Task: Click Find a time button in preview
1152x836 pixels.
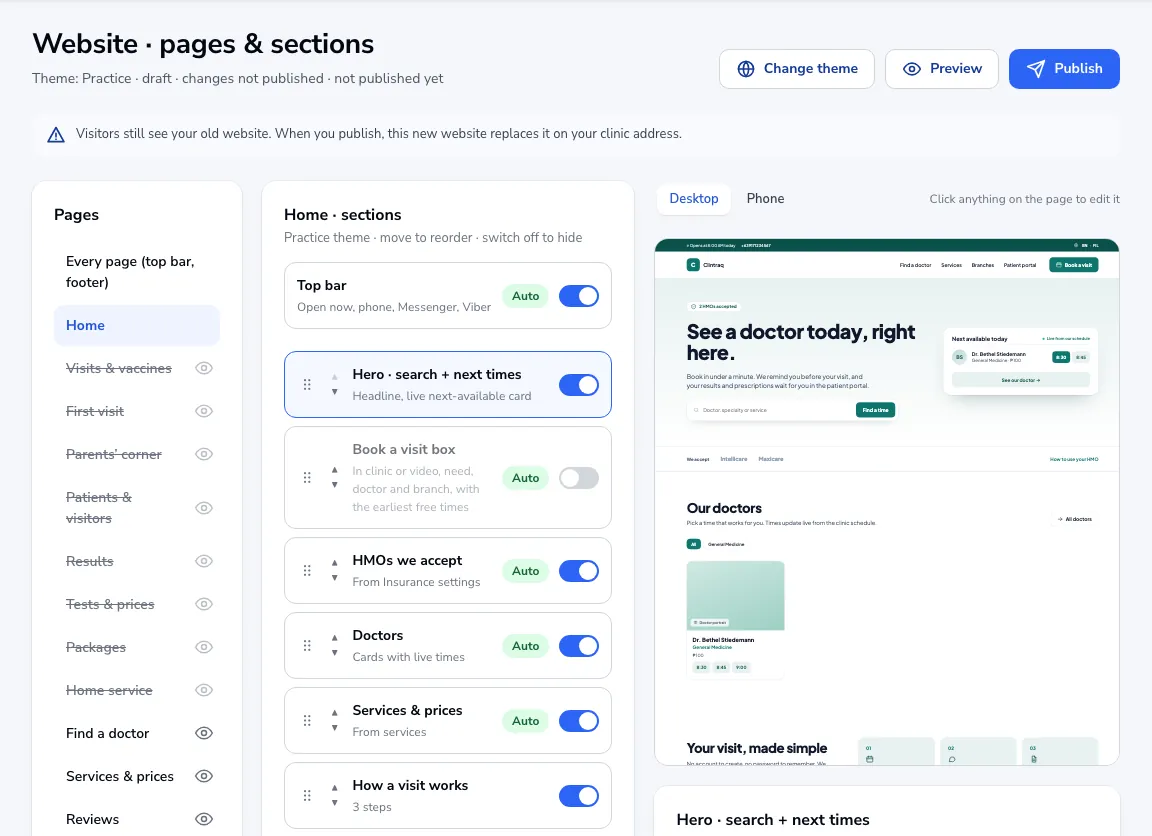Action: coord(875,410)
